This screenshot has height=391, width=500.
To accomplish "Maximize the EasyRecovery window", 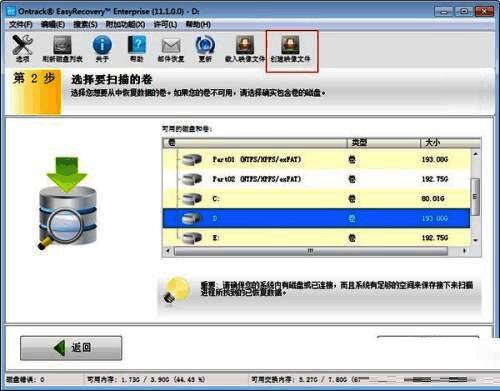I will coord(464,12).
